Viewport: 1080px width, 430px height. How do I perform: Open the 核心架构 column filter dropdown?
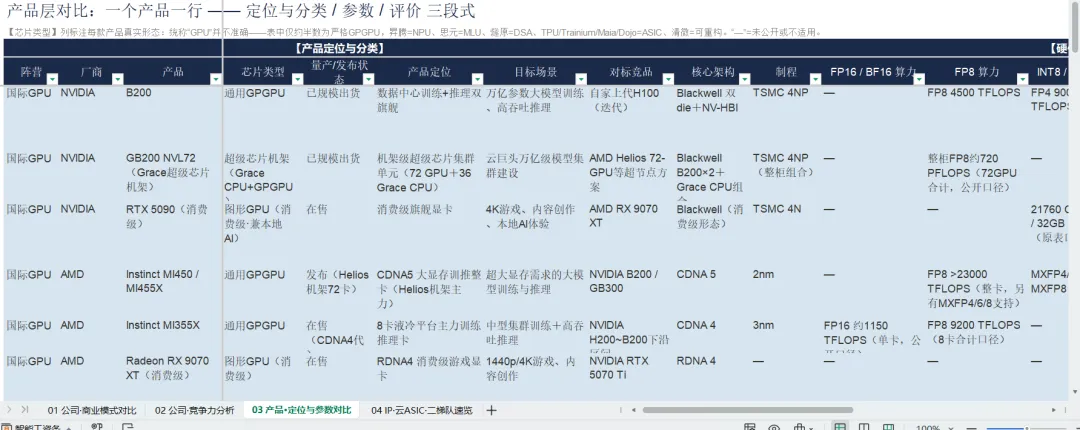tap(744, 79)
